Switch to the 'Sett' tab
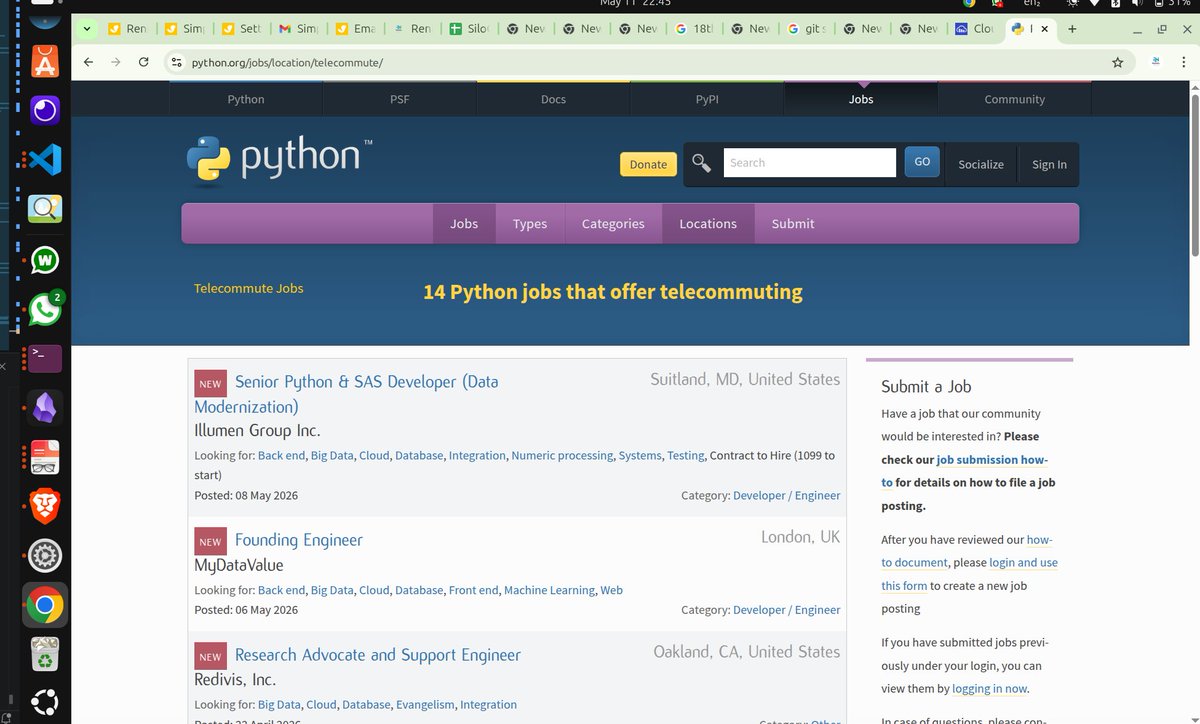 tap(240, 29)
